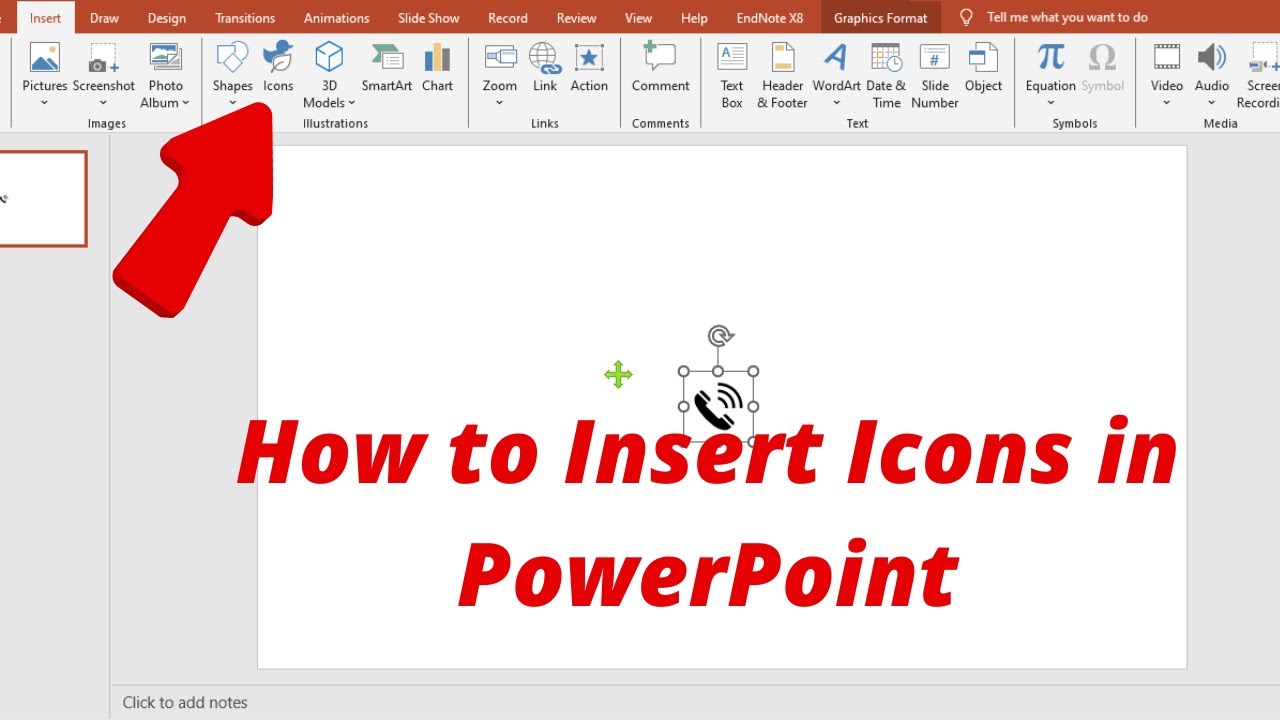Click the top-right resize handle of phone graphic
The width and height of the screenshot is (1280, 720).
(753, 372)
